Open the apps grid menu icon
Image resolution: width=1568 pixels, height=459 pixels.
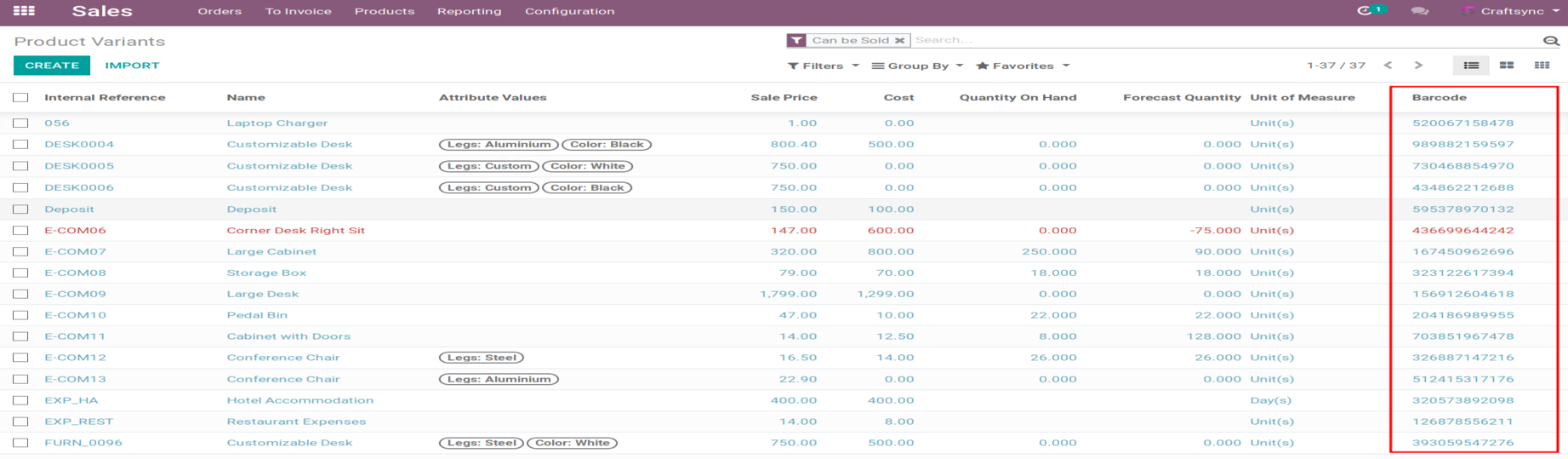coord(24,11)
